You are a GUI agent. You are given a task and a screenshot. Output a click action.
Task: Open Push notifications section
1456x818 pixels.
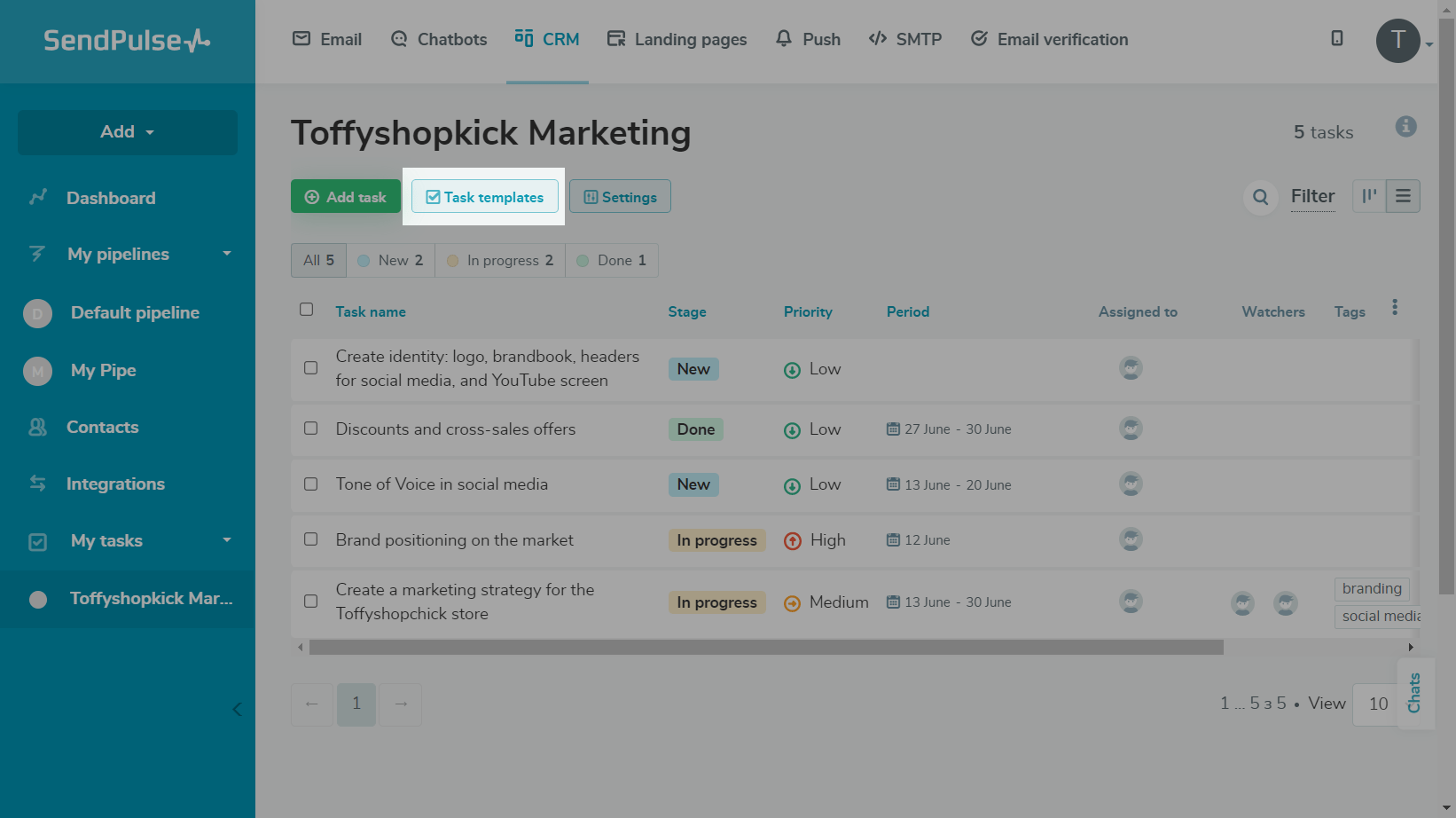click(x=808, y=39)
